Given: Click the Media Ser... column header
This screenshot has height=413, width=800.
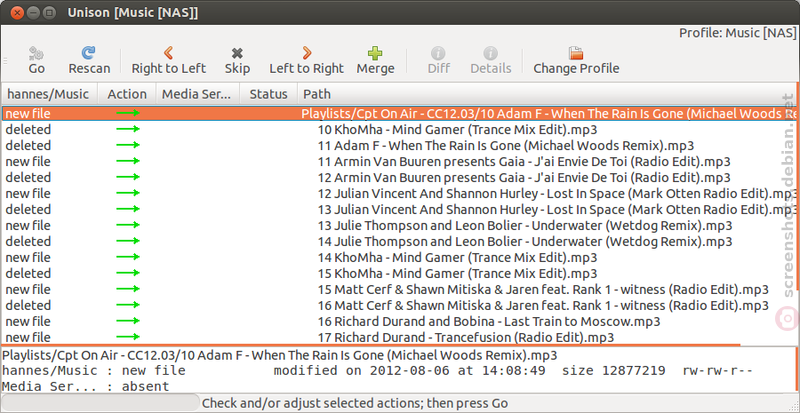Looking at the screenshot, I should 196,94.
